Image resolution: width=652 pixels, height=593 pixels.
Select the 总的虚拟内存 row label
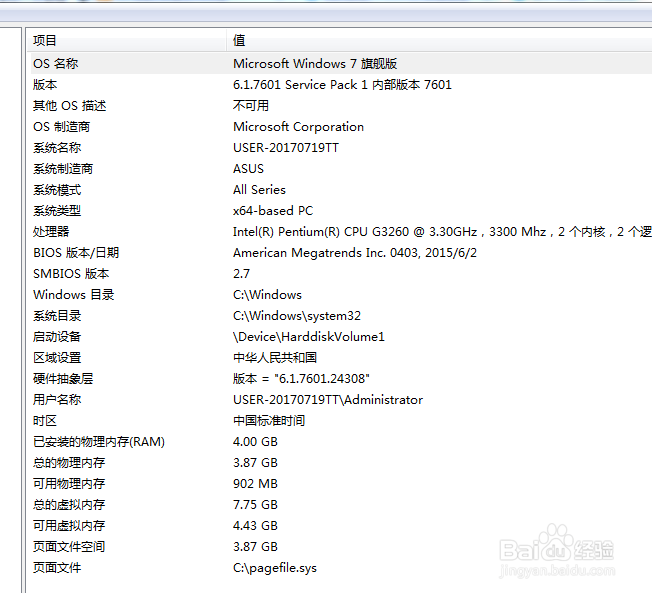click(69, 505)
